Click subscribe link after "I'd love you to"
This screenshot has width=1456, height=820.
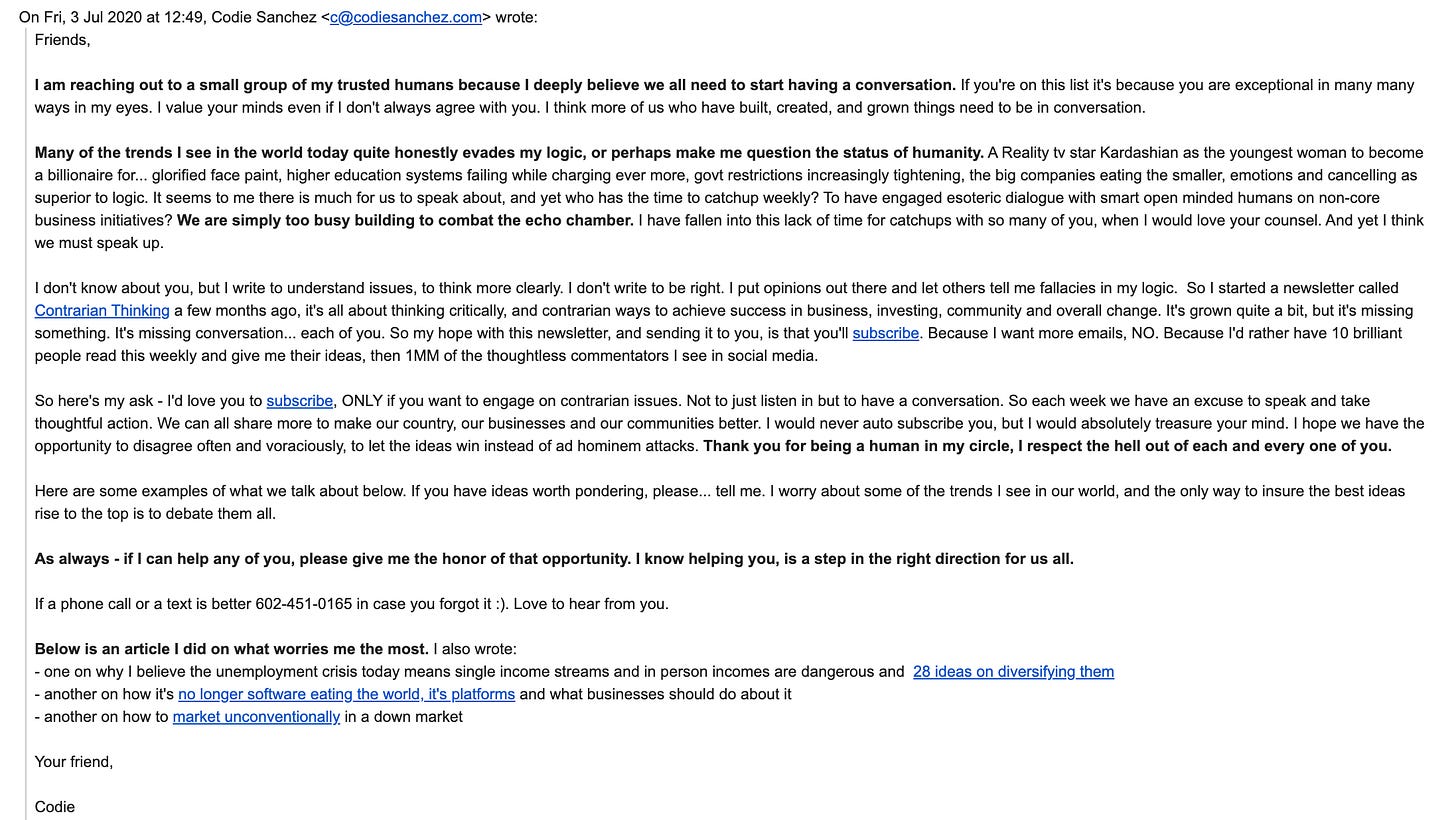tap(299, 400)
